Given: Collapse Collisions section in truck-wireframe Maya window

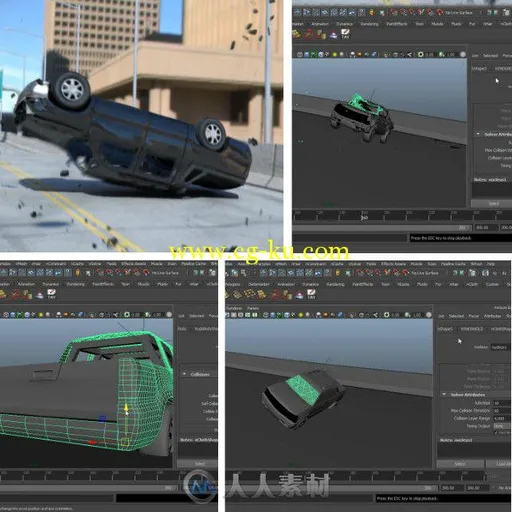Looking at the screenshot, I should pos(184,374).
